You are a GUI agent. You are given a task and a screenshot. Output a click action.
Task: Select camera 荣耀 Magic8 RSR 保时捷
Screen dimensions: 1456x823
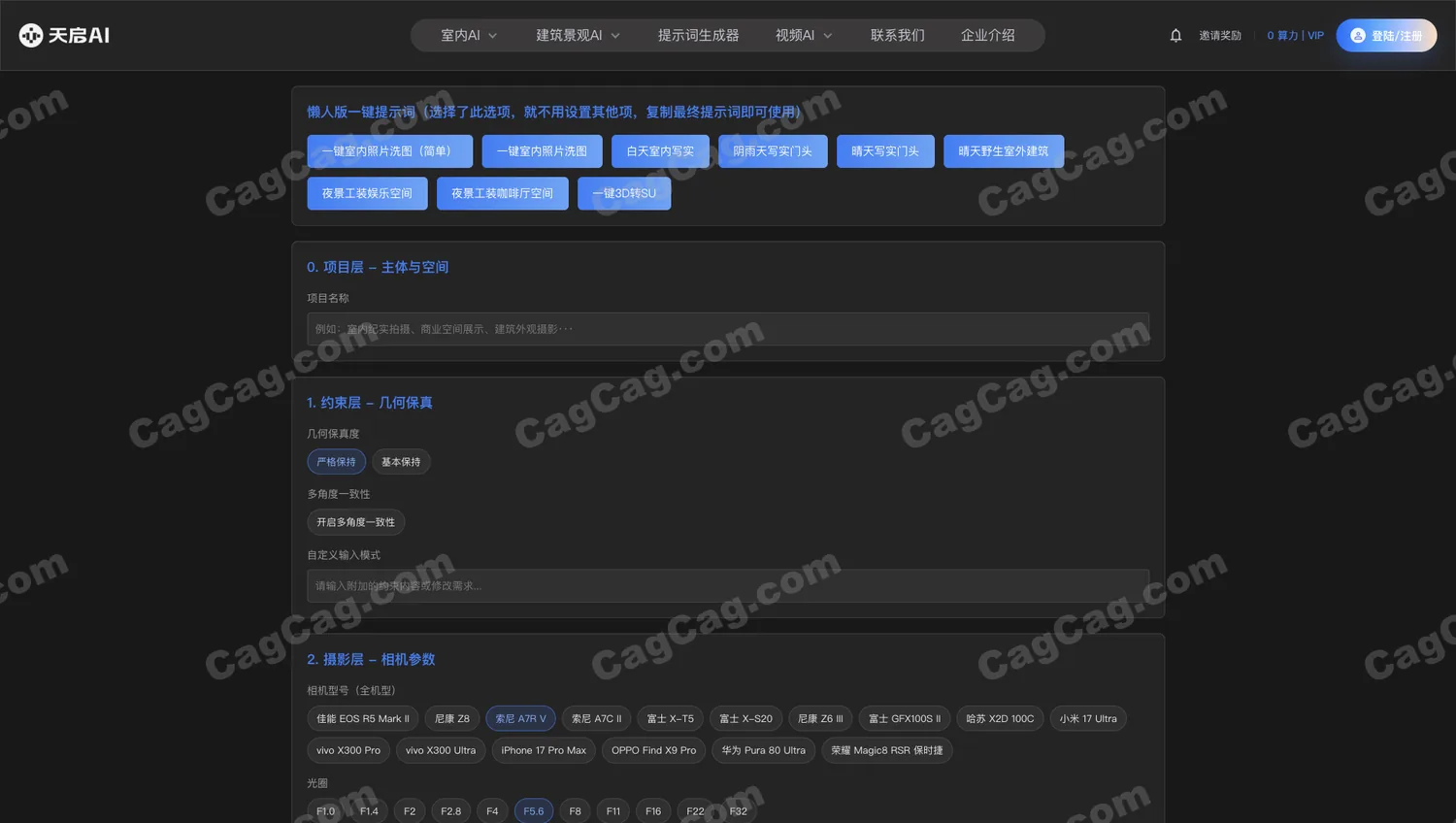[887, 750]
